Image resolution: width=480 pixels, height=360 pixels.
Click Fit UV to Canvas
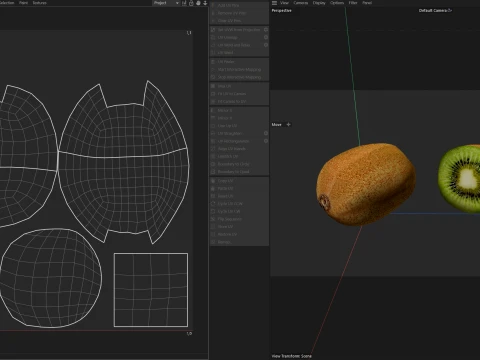(239, 94)
